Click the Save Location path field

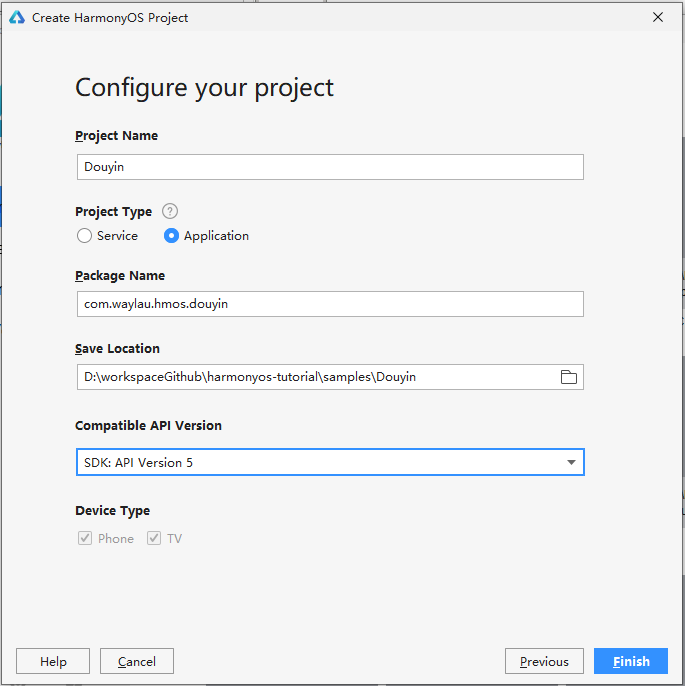330,377
